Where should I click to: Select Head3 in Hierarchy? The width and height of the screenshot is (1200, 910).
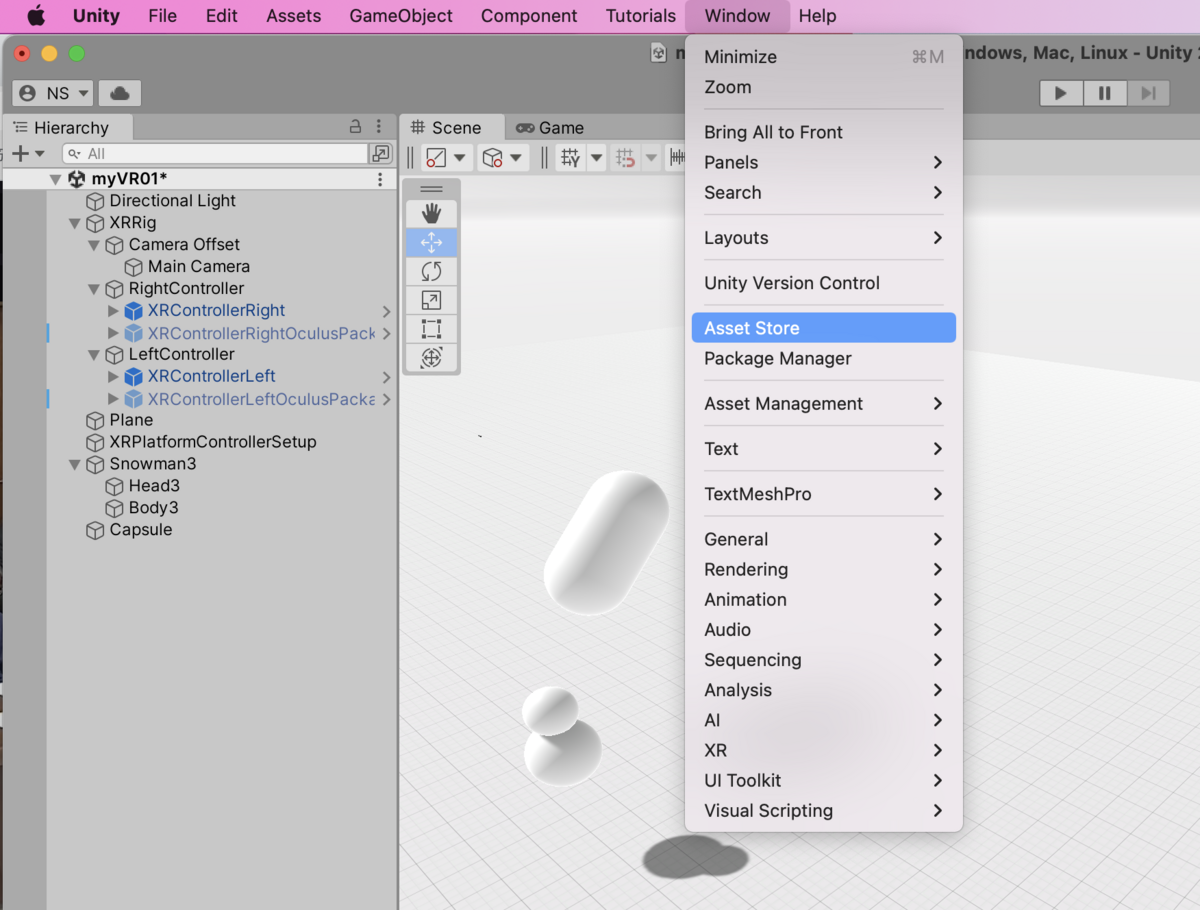(x=154, y=486)
